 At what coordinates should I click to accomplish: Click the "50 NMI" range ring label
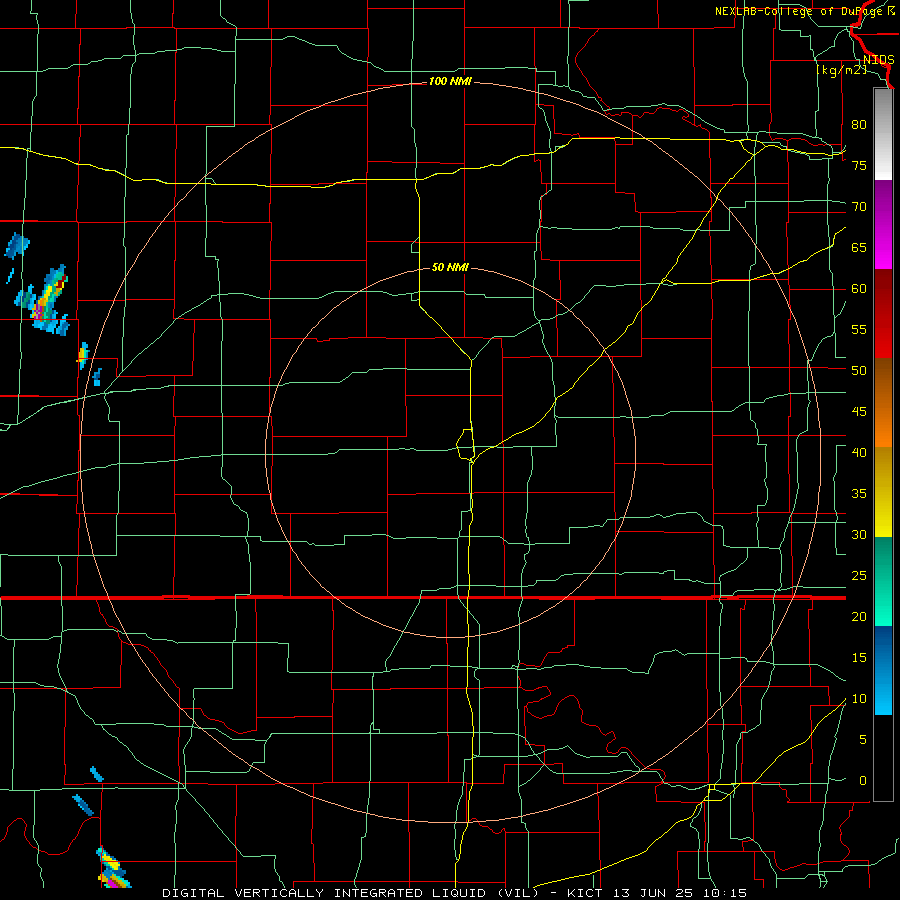[x=450, y=267]
